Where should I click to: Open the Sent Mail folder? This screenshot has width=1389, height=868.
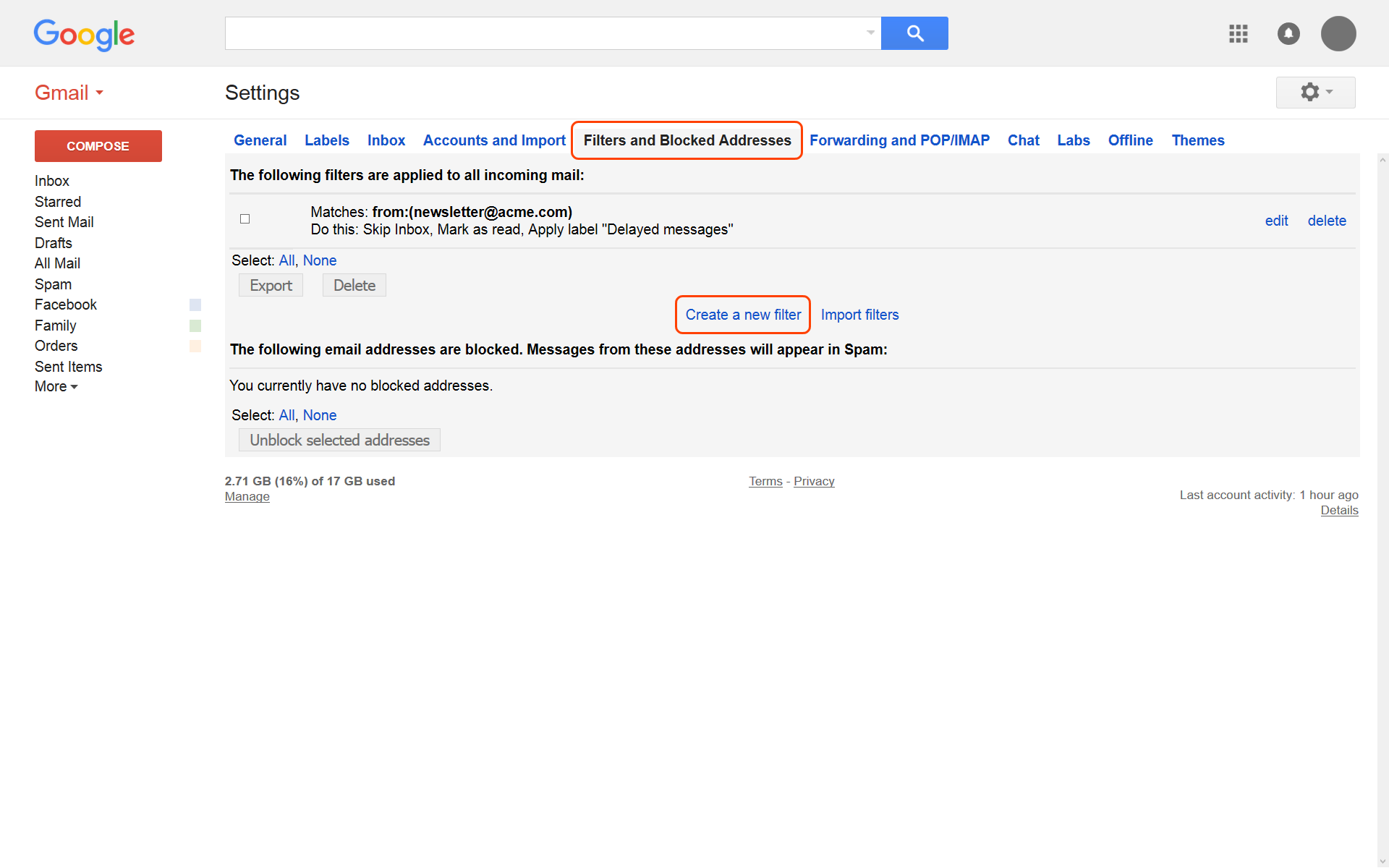64,222
